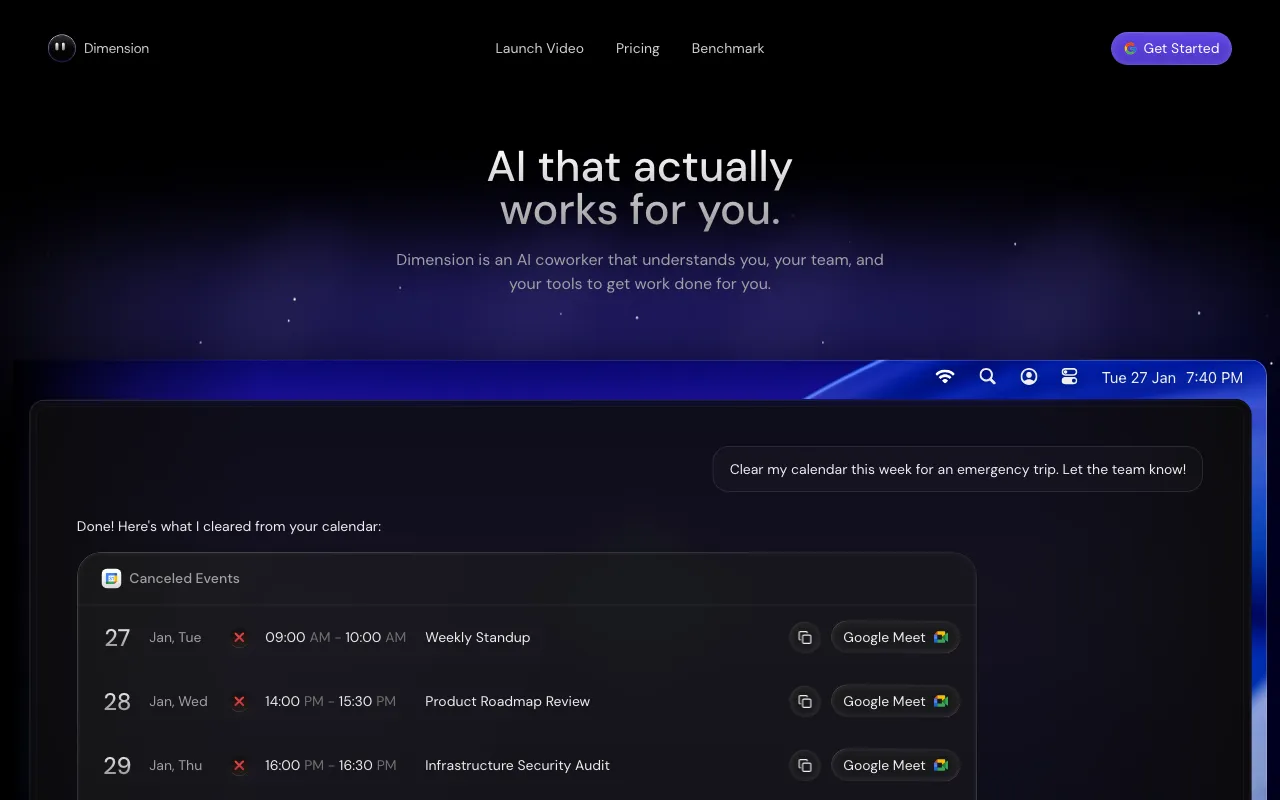The width and height of the screenshot is (1280, 800).
Task: Click the Jan, Tue label
Action: tap(175, 637)
